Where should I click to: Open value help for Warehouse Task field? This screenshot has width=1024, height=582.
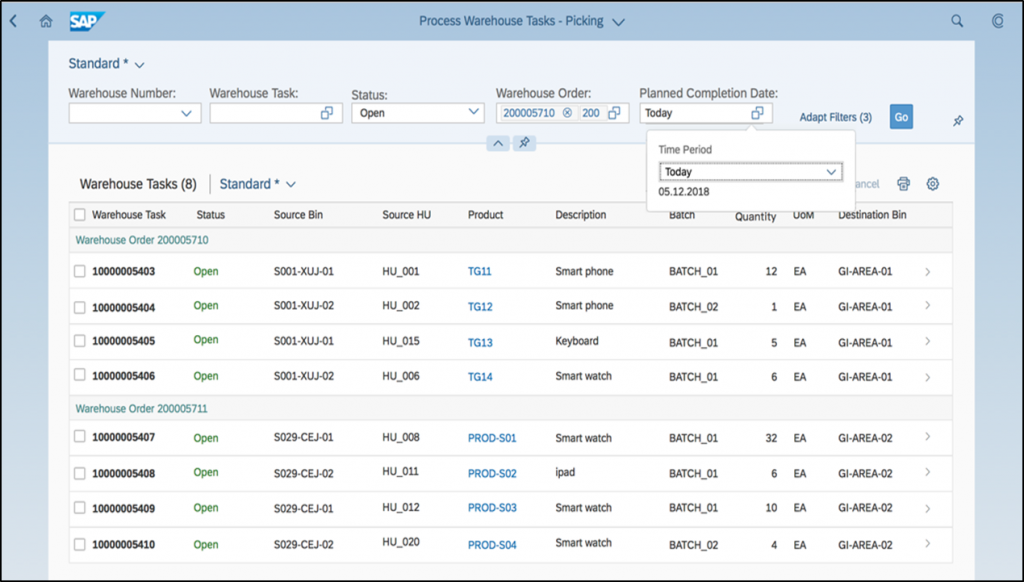pos(326,114)
